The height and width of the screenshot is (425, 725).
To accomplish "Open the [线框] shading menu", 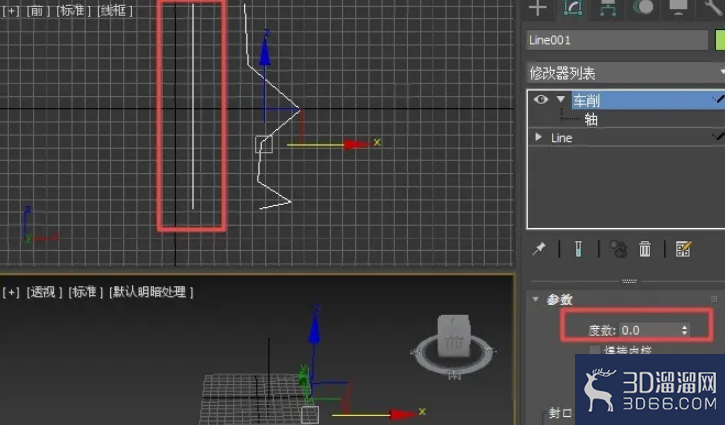I will point(115,11).
